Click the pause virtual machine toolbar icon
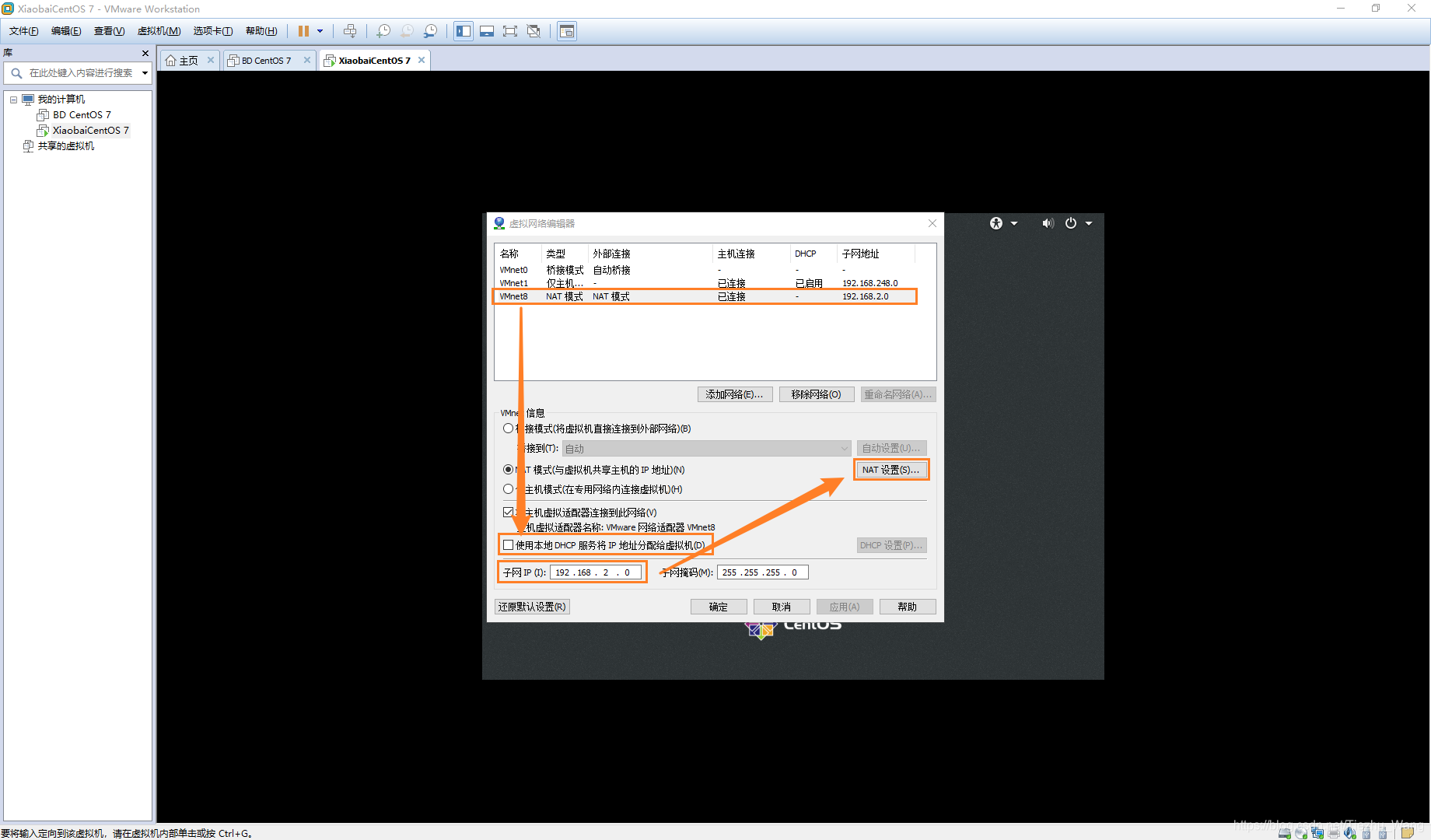 (303, 31)
